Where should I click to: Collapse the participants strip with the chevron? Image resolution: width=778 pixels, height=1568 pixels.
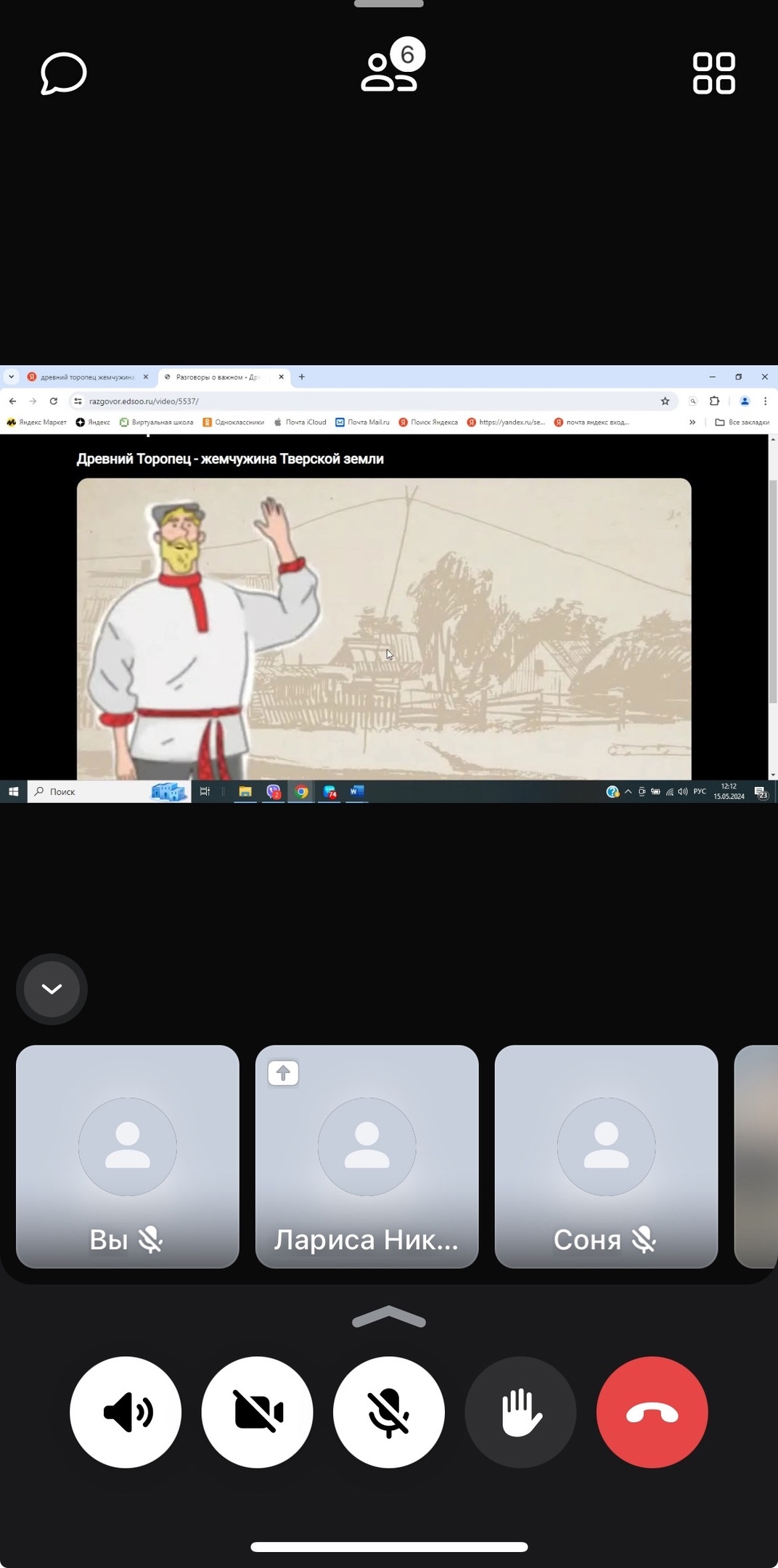tap(52, 989)
